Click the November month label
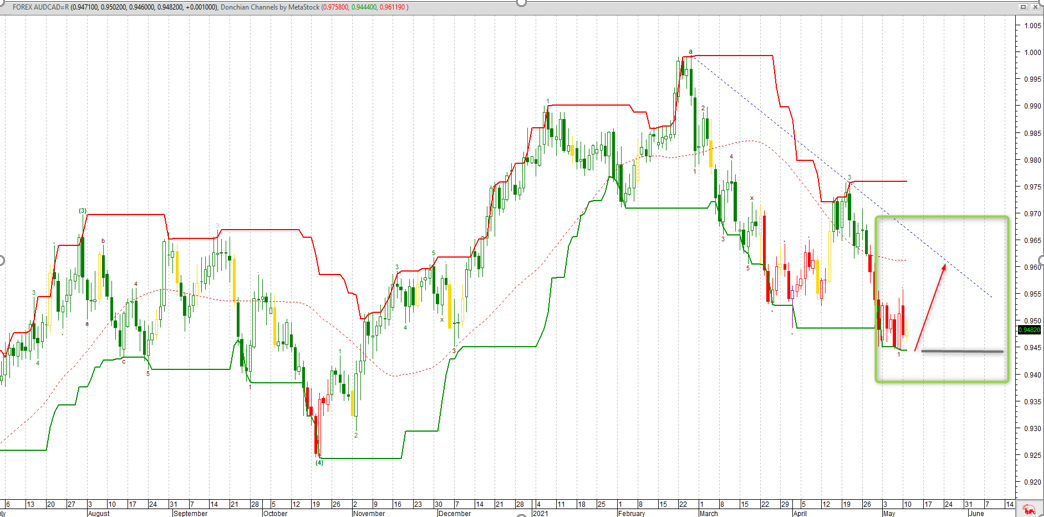Image resolution: width=1044 pixels, height=517 pixels. [x=368, y=513]
